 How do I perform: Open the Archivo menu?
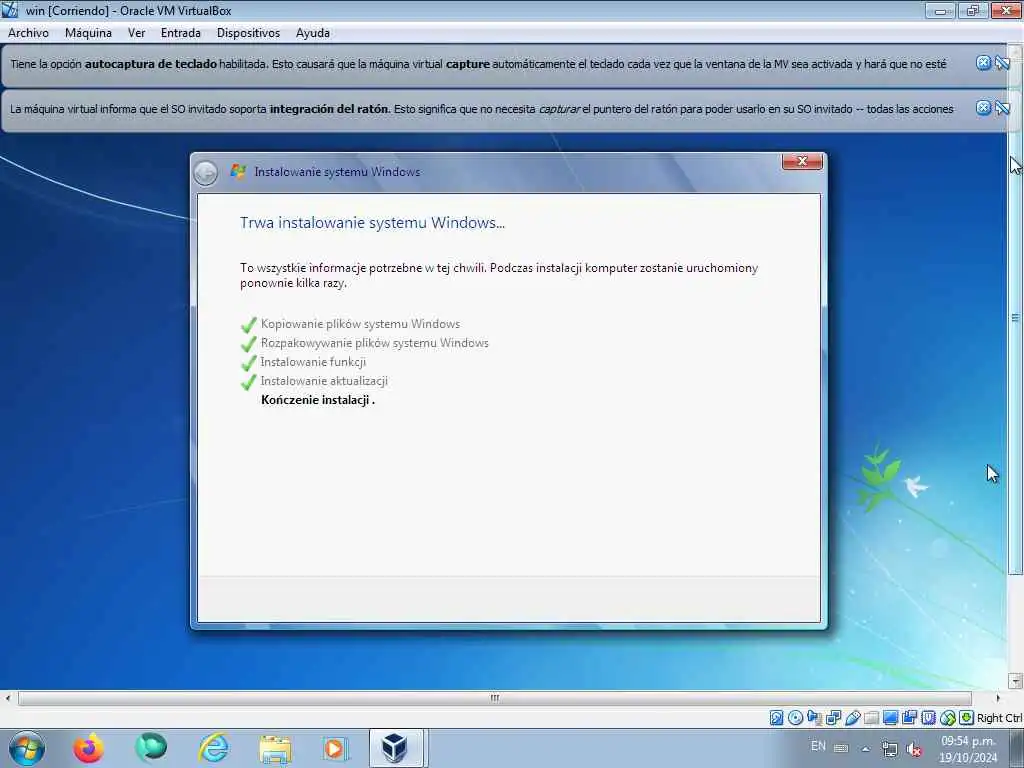click(x=28, y=33)
